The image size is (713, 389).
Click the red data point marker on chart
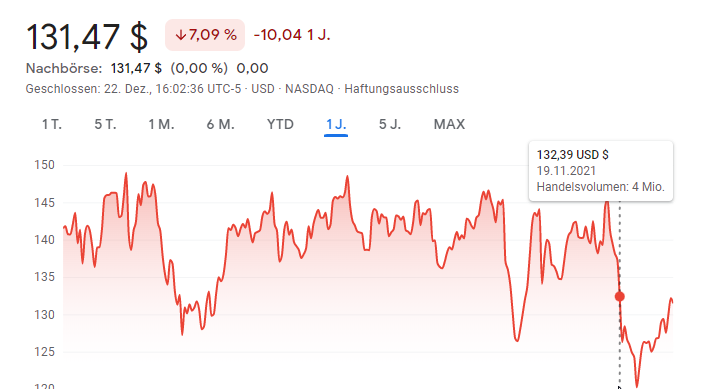619,297
